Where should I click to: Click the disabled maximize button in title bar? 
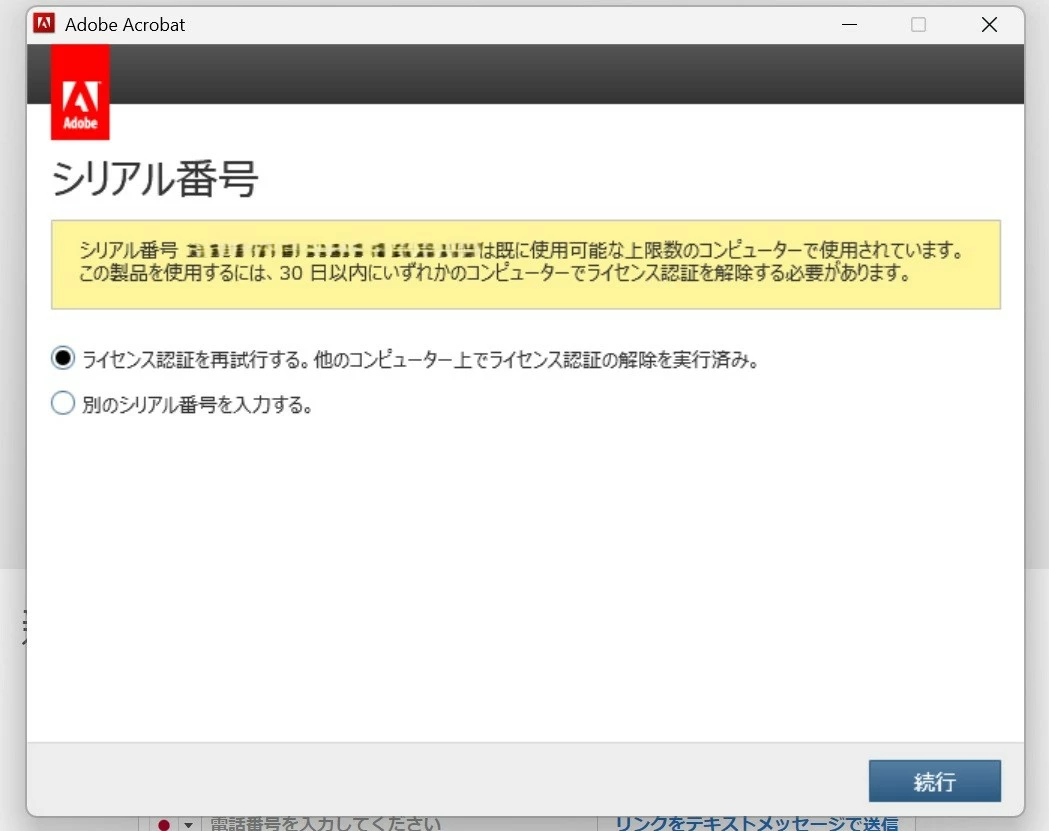(919, 25)
